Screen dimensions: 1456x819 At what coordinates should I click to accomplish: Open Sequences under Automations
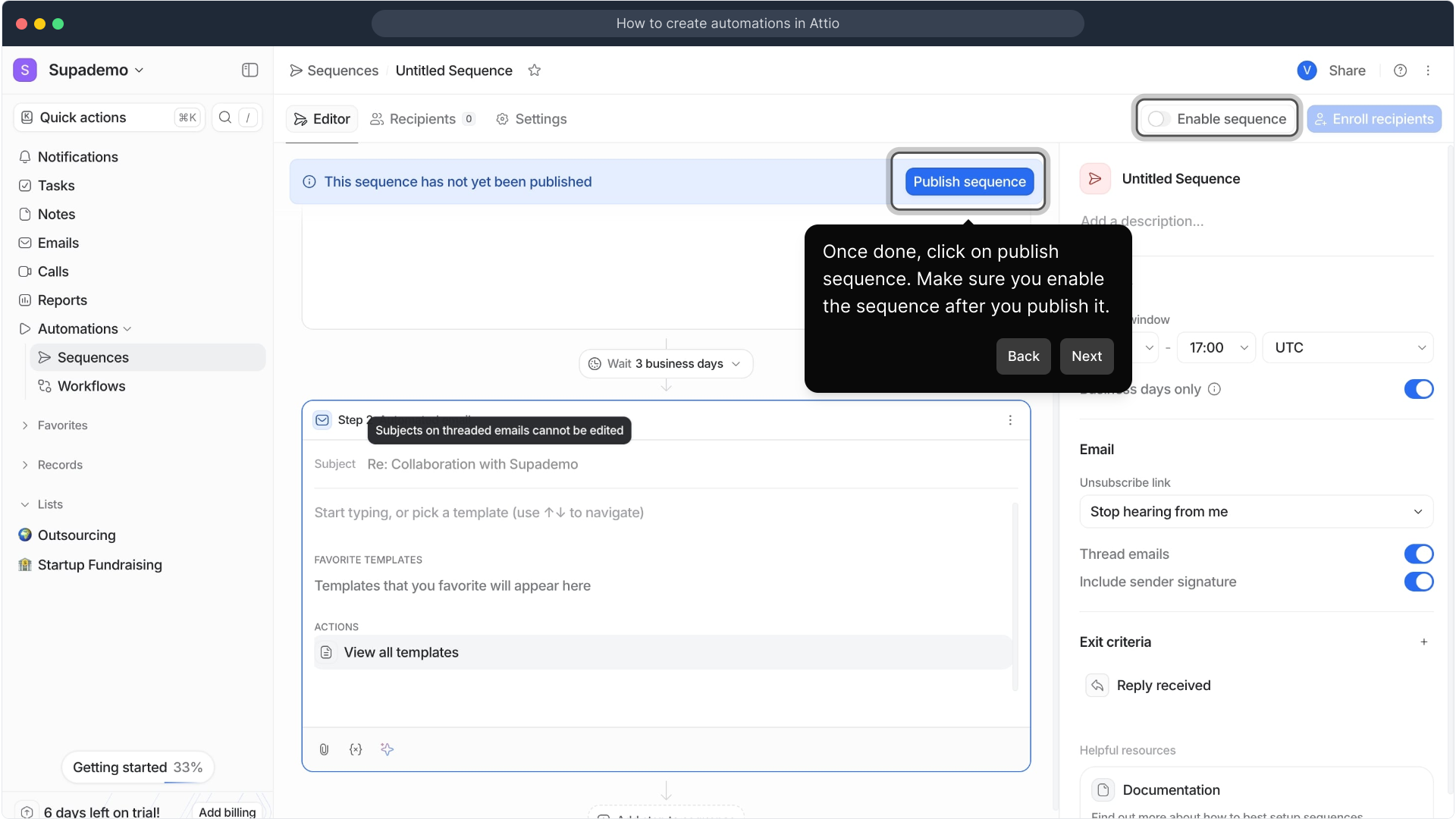tap(147, 358)
